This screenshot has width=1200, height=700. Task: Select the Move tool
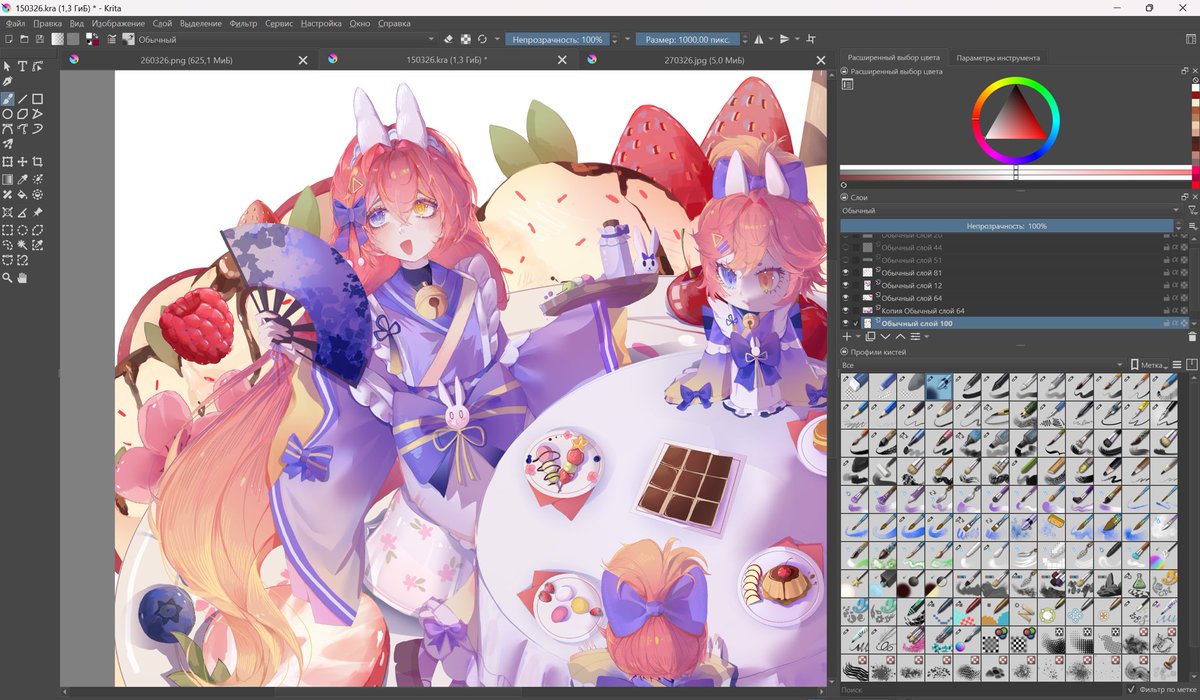click(x=23, y=161)
